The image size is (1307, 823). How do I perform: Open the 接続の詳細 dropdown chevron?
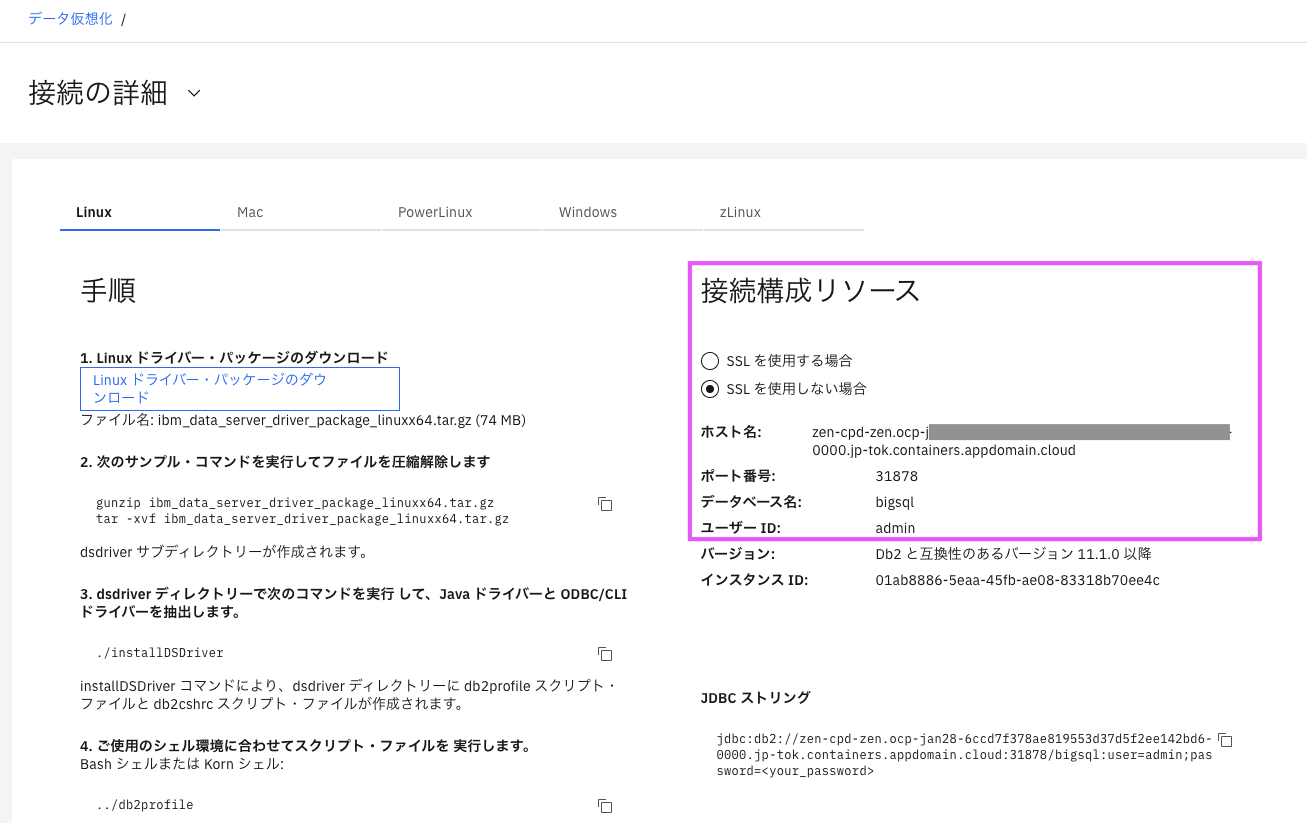click(x=194, y=93)
